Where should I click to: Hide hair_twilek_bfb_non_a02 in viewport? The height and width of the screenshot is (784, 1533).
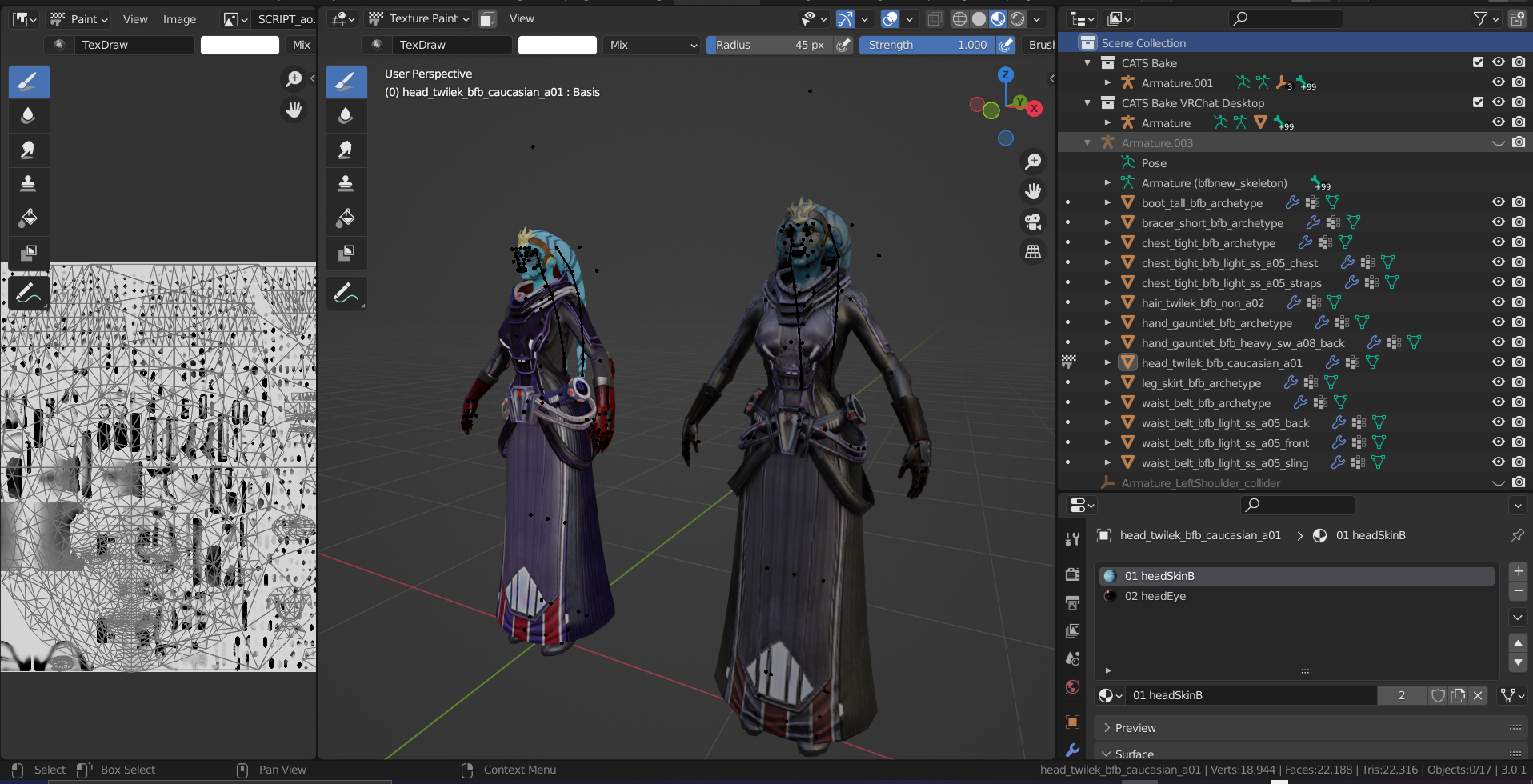tap(1498, 302)
